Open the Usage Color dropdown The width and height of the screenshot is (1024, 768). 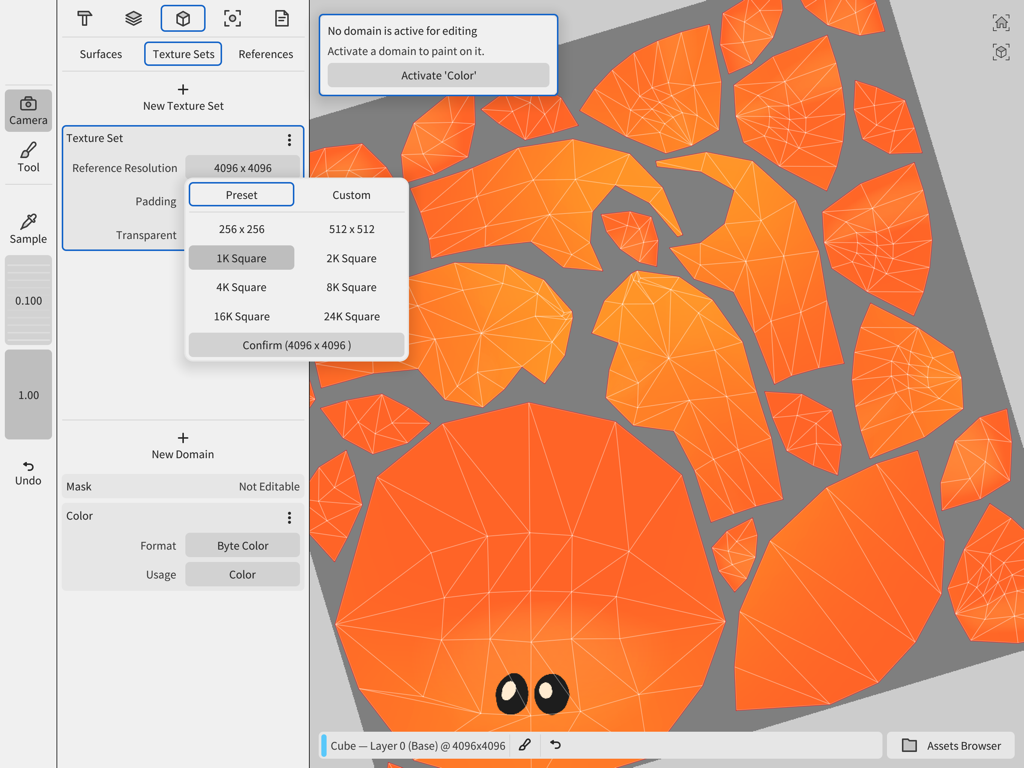(x=242, y=574)
